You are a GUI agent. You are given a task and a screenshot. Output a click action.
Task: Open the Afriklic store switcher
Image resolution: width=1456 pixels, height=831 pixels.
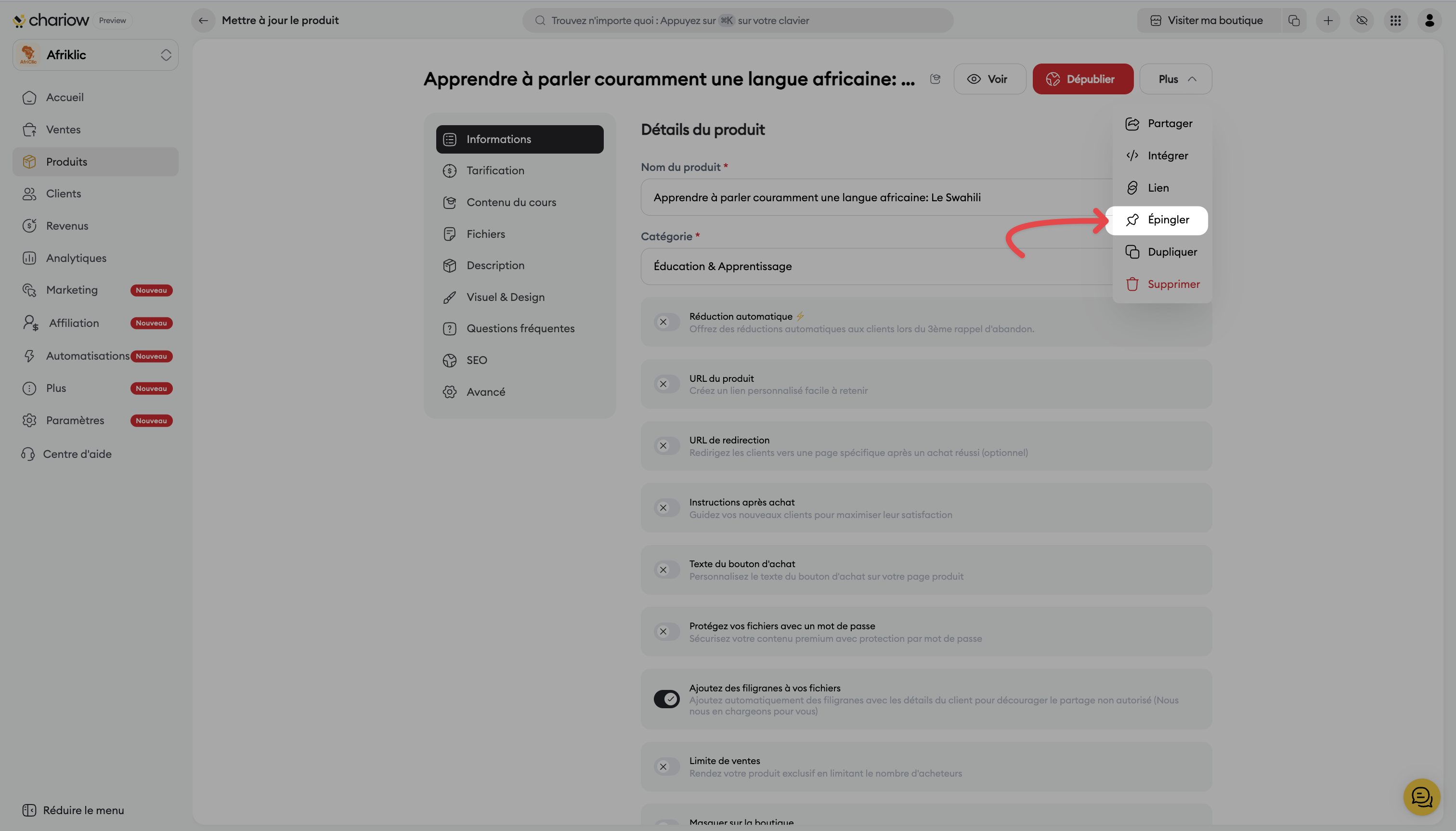95,55
